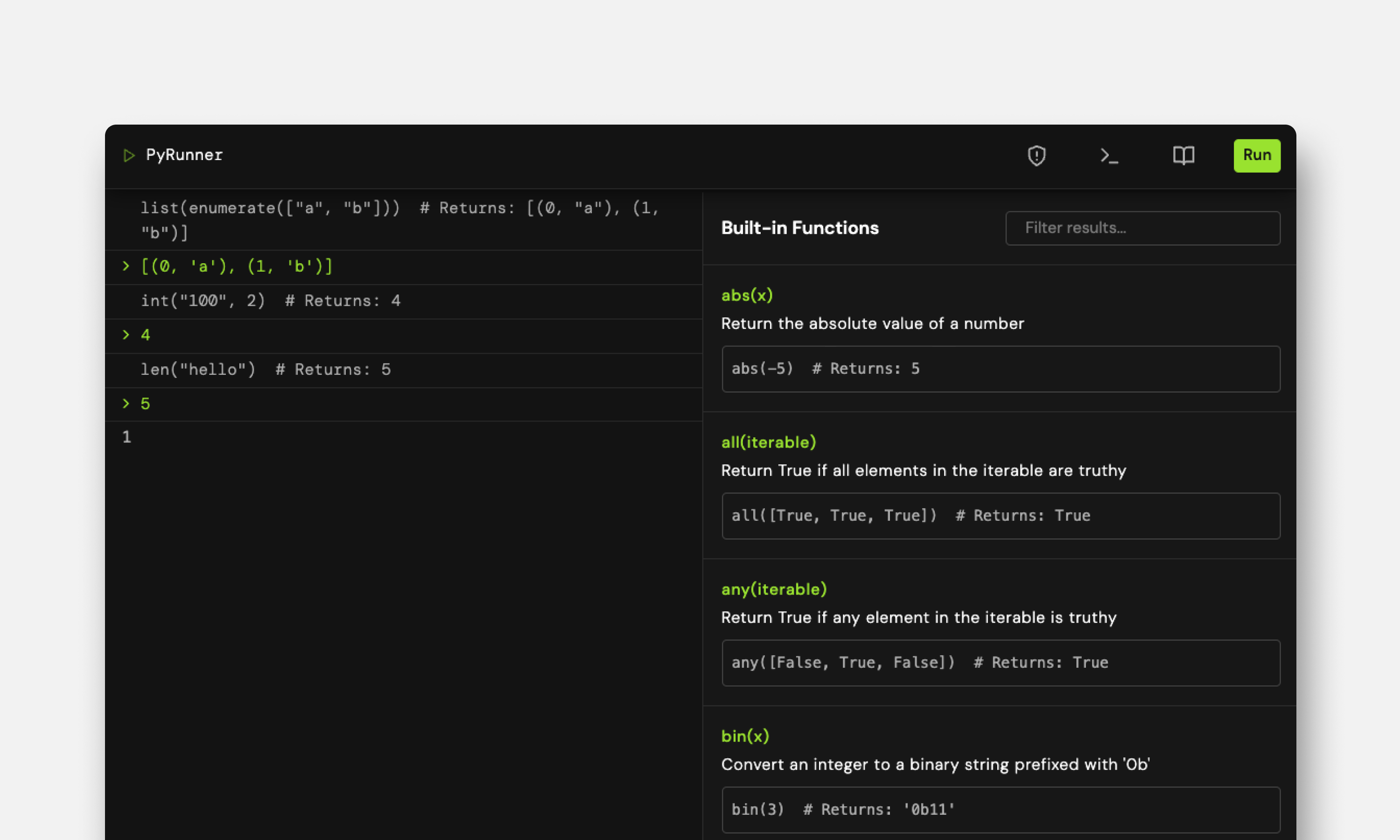Click the Built-in Functions heading
The width and height of the screenshot is (1400, 840).
pos(799,228)
